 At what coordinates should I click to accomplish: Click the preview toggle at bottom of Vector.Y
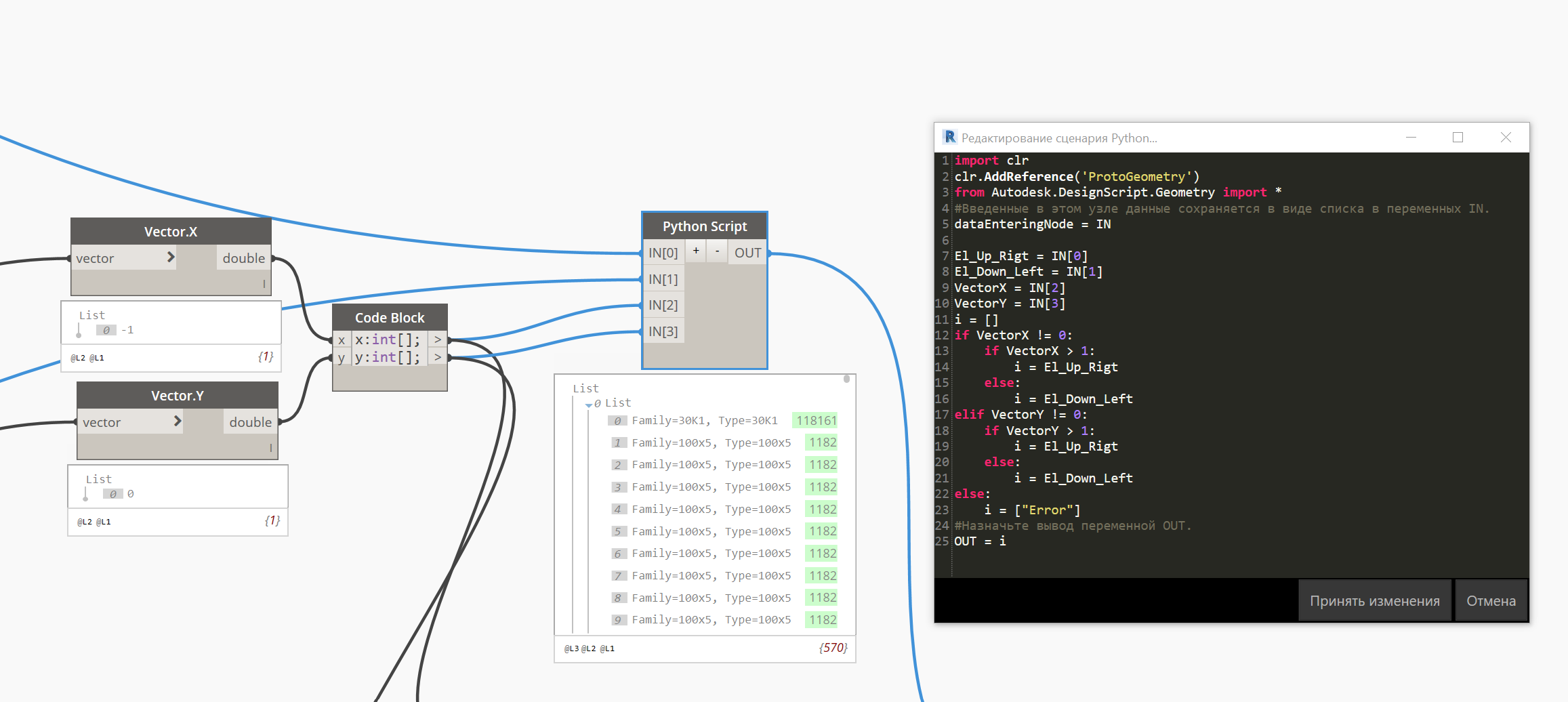point(270,448)
